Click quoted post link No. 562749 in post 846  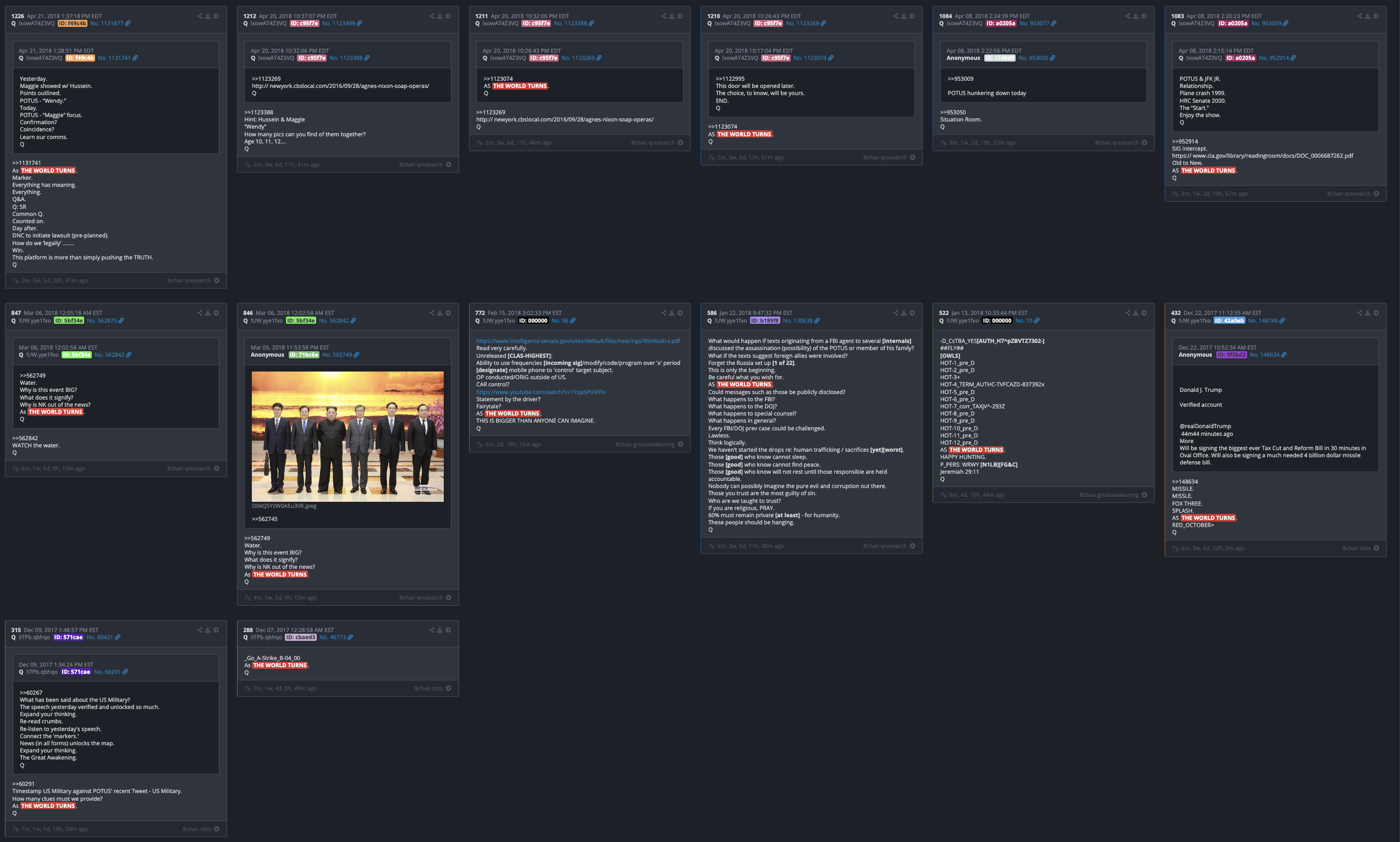(337, 354)
